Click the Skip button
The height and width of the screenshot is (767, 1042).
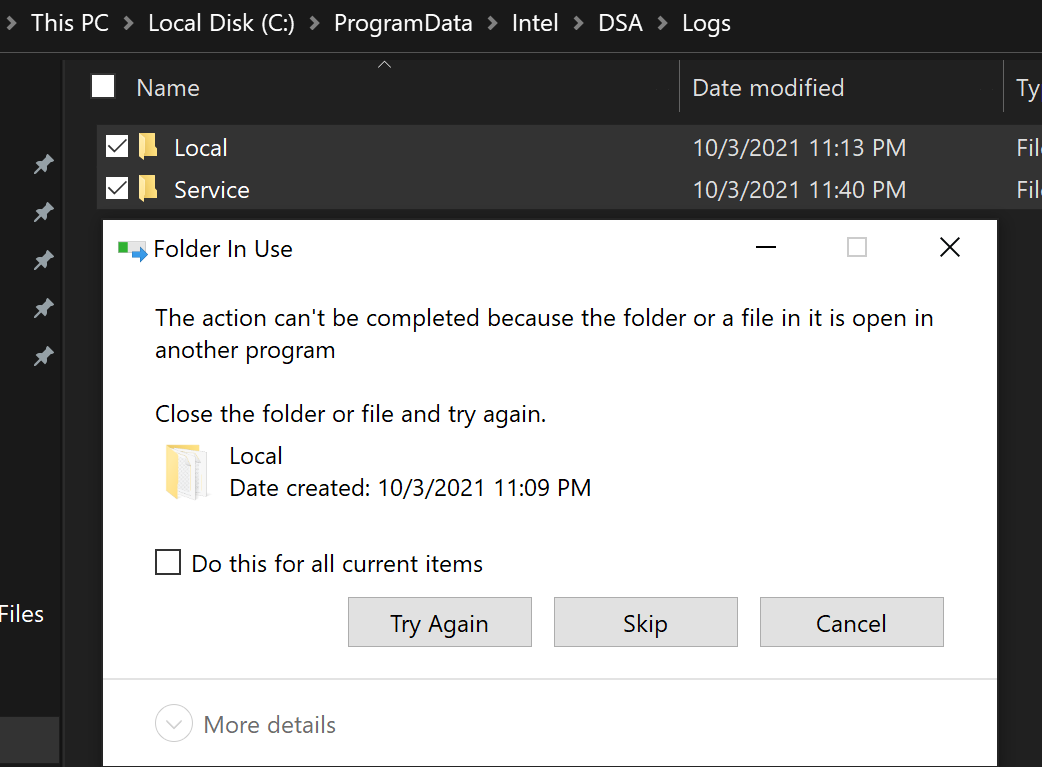click(x=645, y=623)
